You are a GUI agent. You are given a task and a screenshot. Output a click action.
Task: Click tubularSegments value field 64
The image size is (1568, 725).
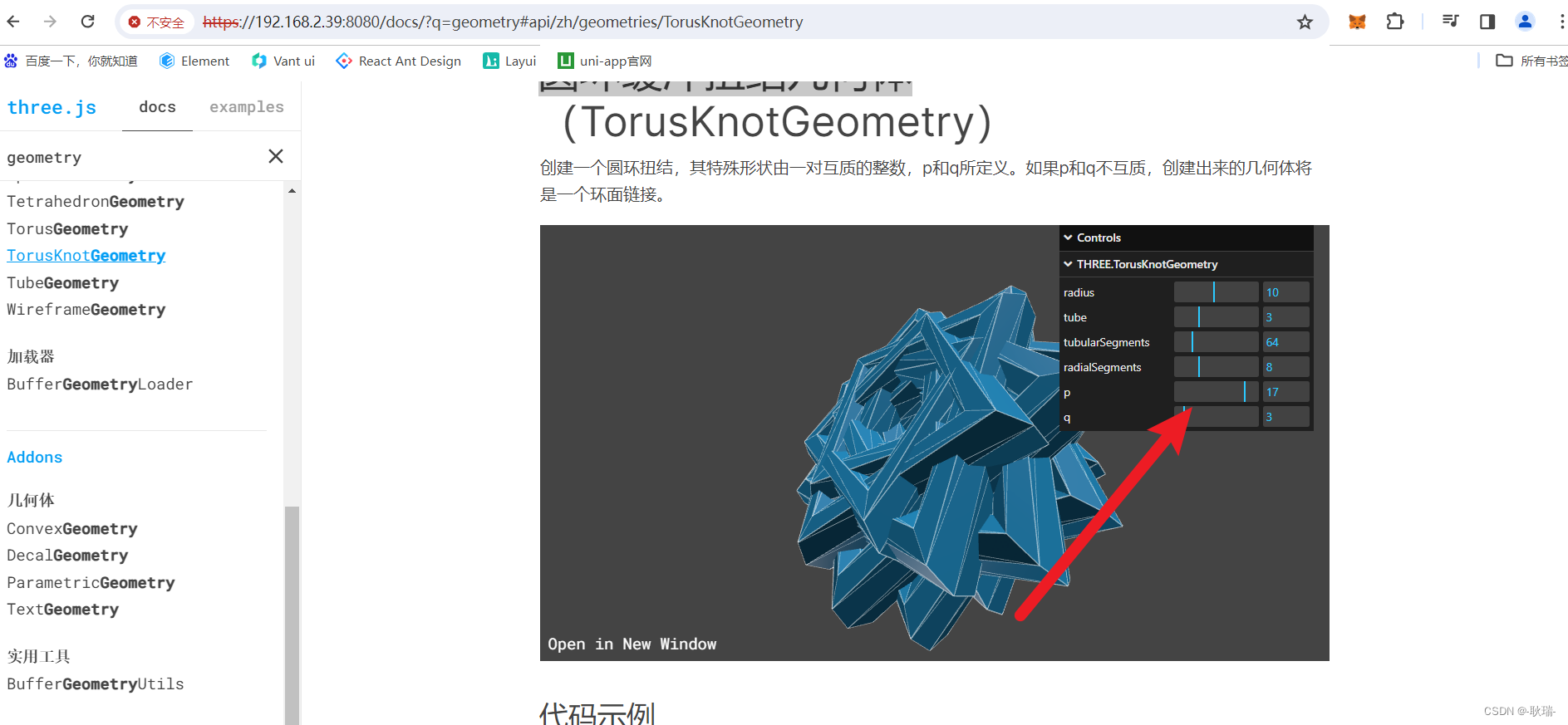(x=1286, y=342)
